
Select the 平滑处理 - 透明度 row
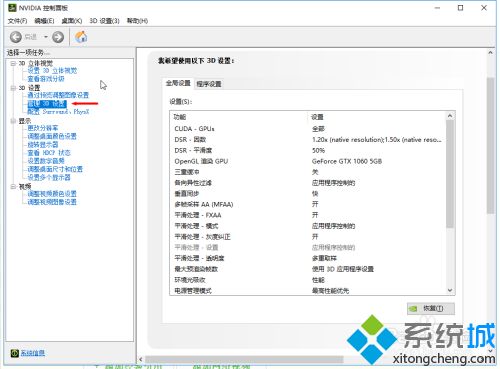pos(308,258)
